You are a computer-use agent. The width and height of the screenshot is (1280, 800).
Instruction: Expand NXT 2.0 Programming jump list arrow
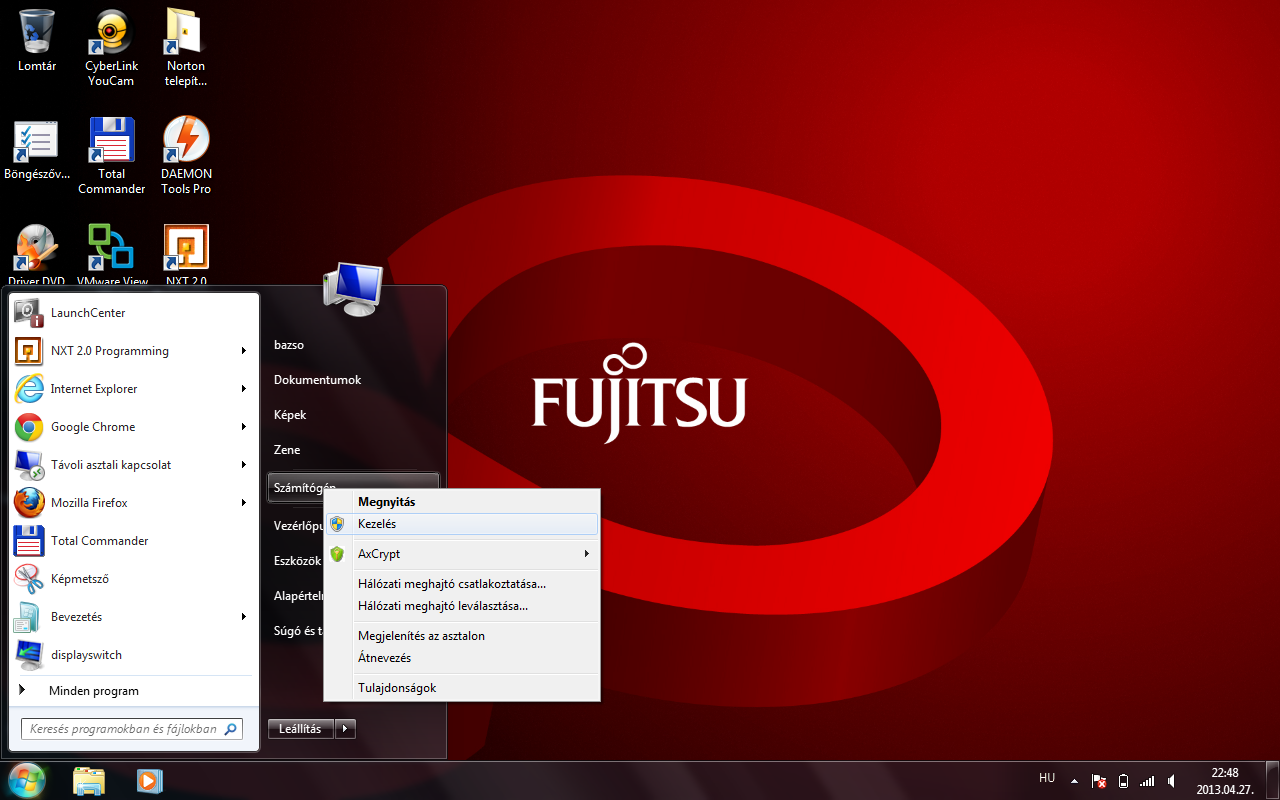tap(244, 351)
